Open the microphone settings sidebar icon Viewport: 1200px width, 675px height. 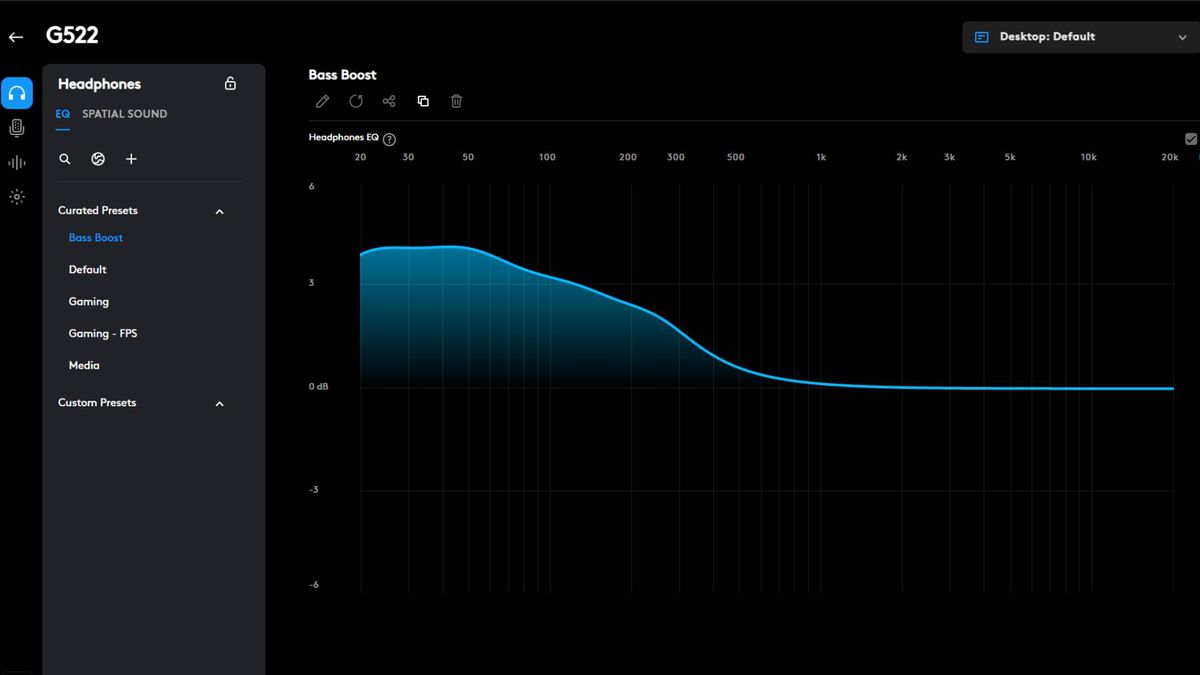16,128
